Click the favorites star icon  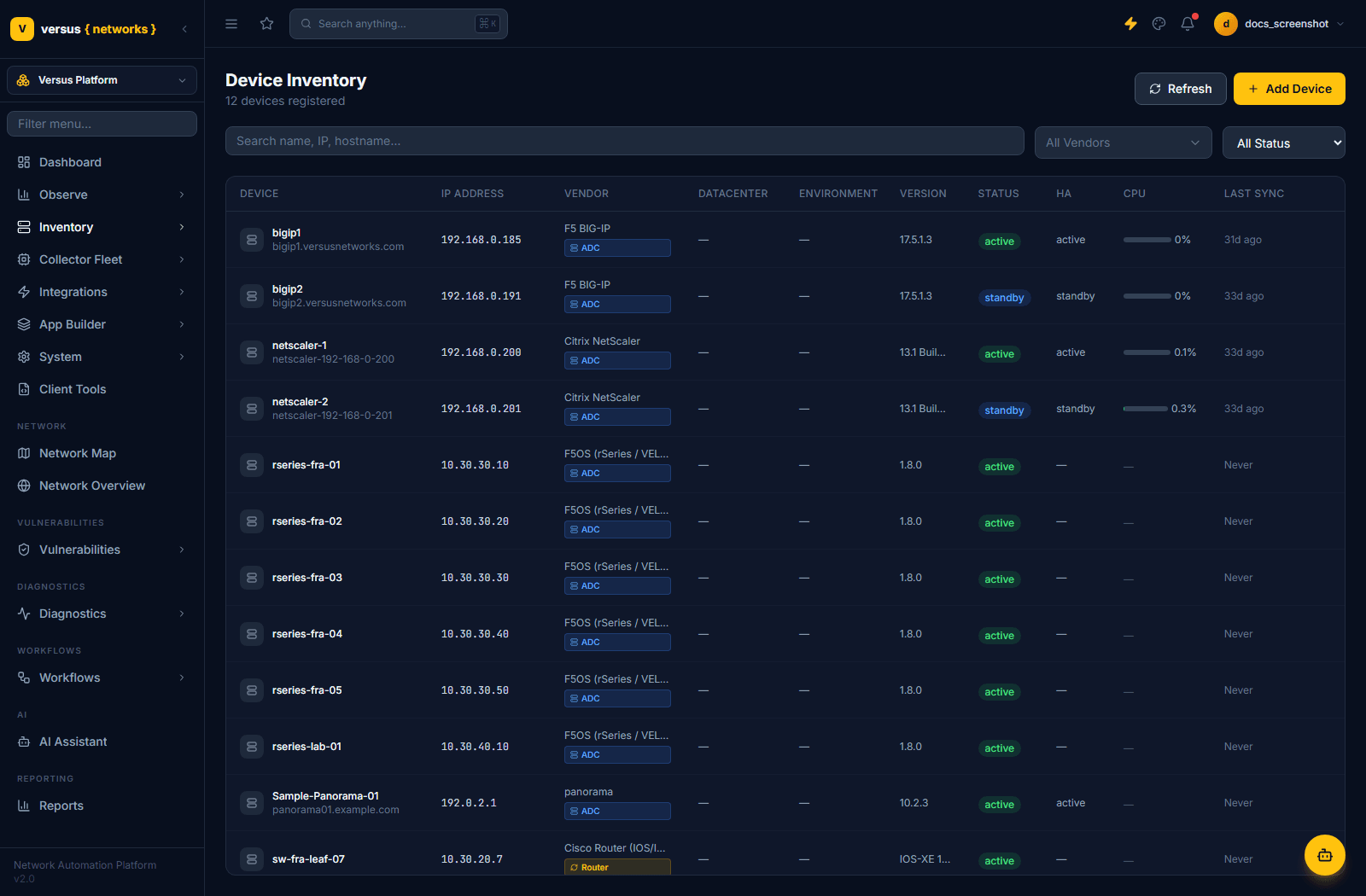coord(267,24)
